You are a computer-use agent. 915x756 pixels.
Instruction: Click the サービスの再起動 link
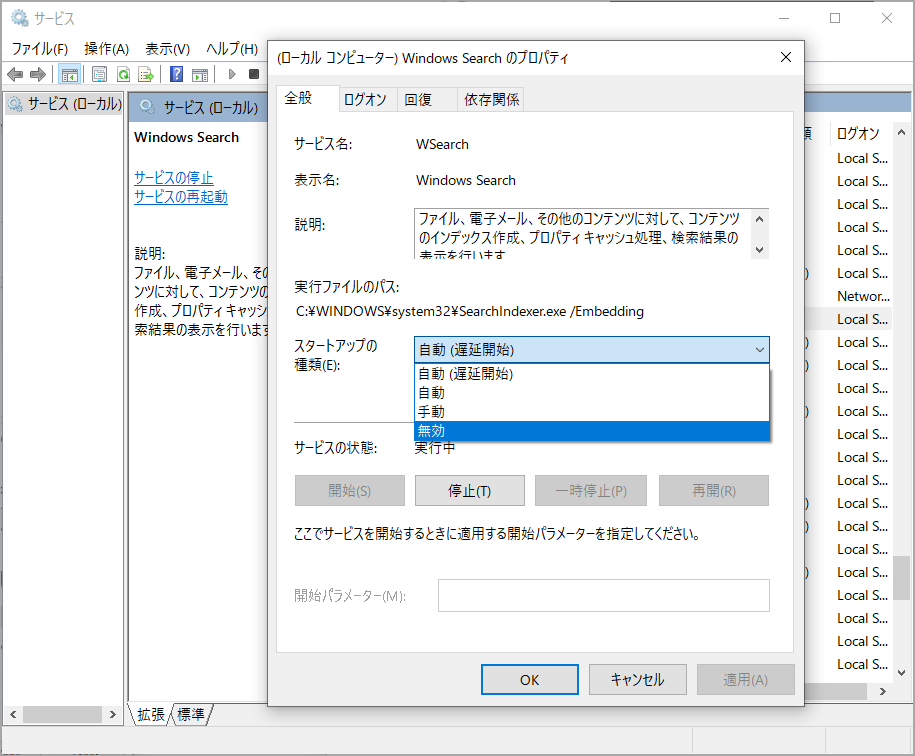[181, 197]
